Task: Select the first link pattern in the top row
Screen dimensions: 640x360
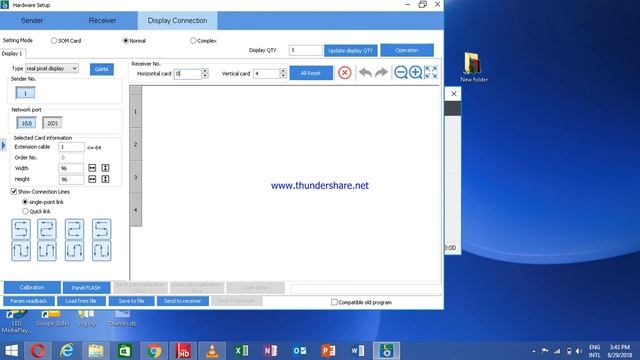Action: pos(21,229)
